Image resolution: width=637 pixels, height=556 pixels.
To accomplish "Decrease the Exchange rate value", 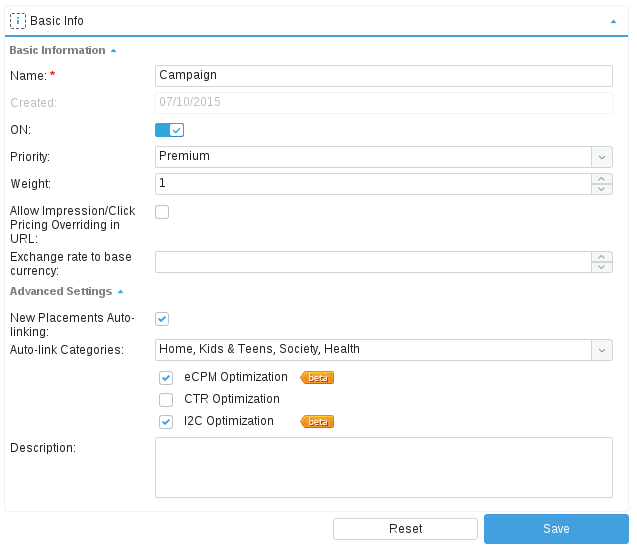I will pyautogui.click(x=602, y=267).
